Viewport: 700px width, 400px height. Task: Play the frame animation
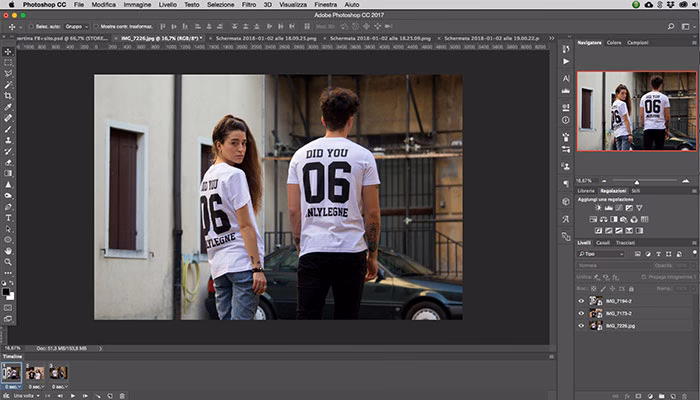click(73, 396)
